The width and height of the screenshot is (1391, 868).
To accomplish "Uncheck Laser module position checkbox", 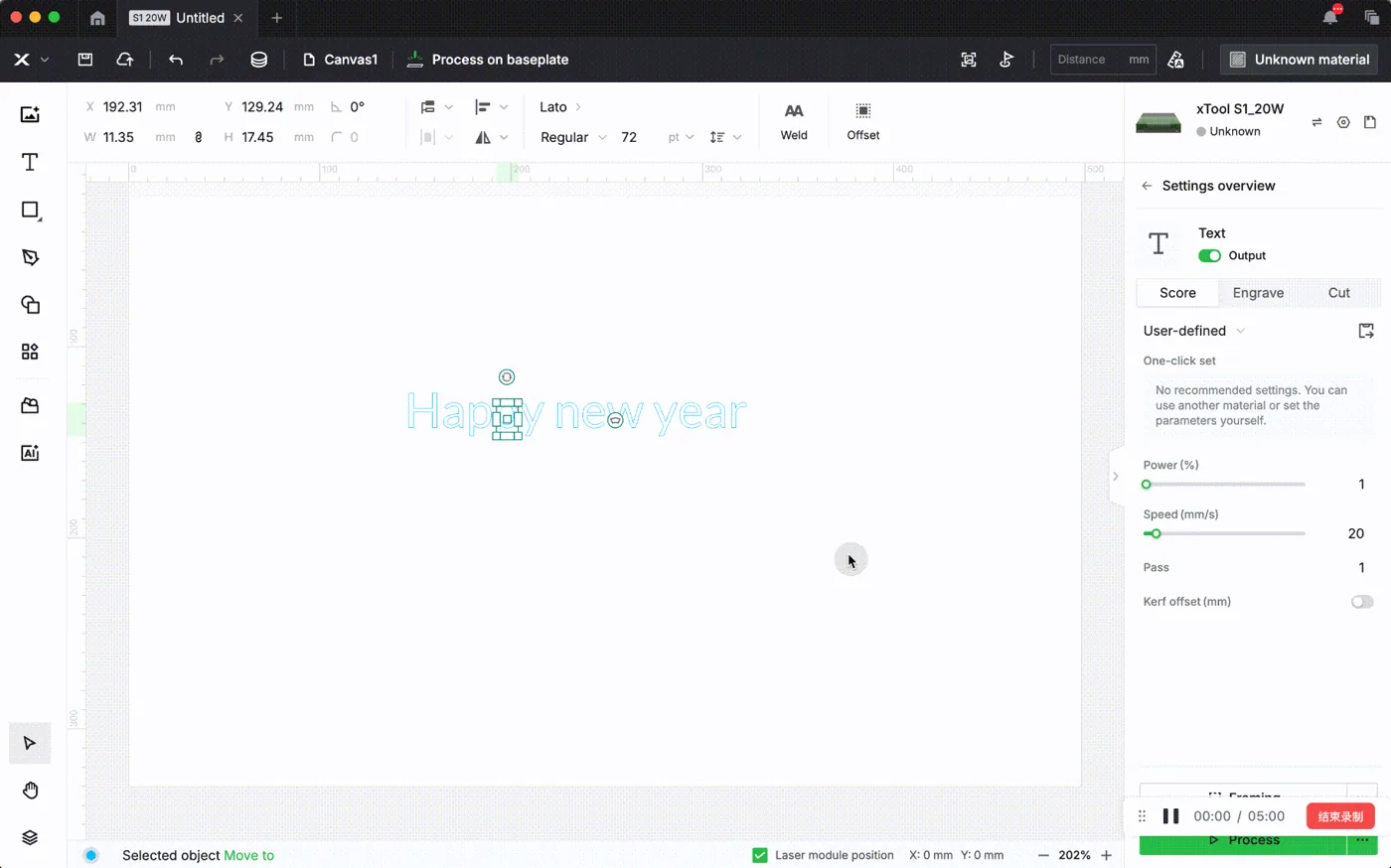I will 760,855.
